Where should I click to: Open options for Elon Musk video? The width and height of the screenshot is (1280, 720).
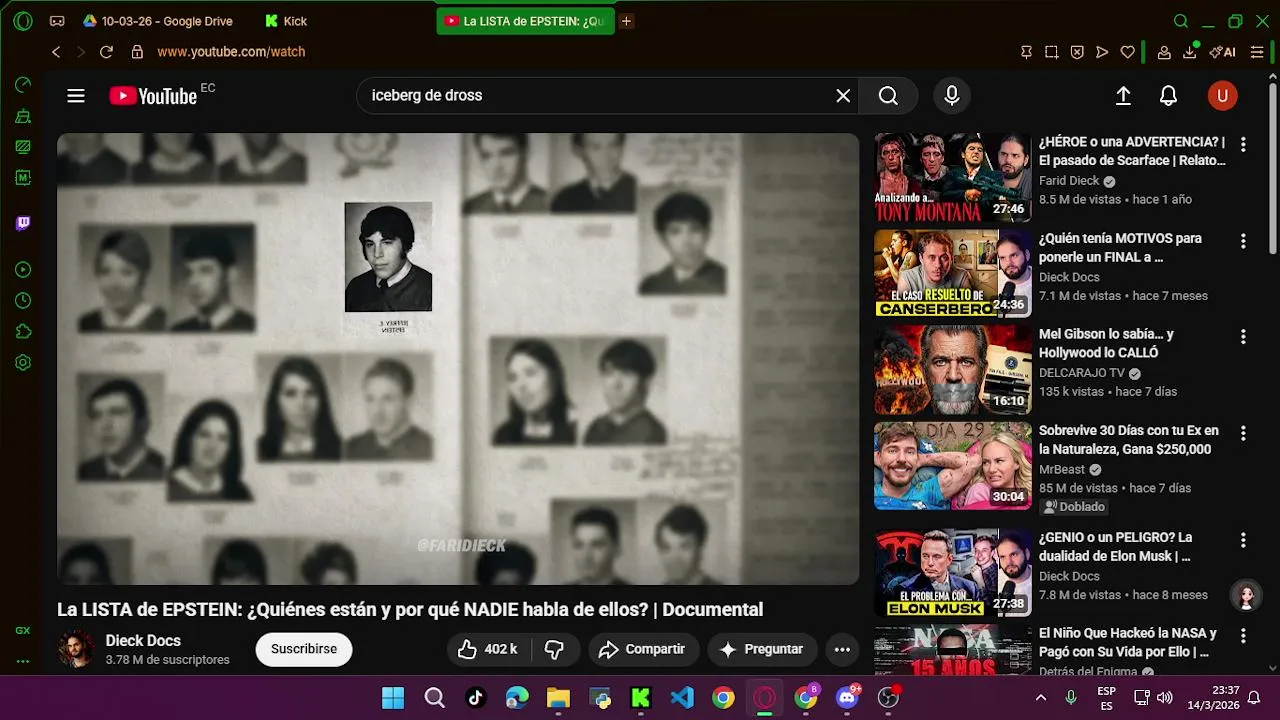tap(1243, 541)
